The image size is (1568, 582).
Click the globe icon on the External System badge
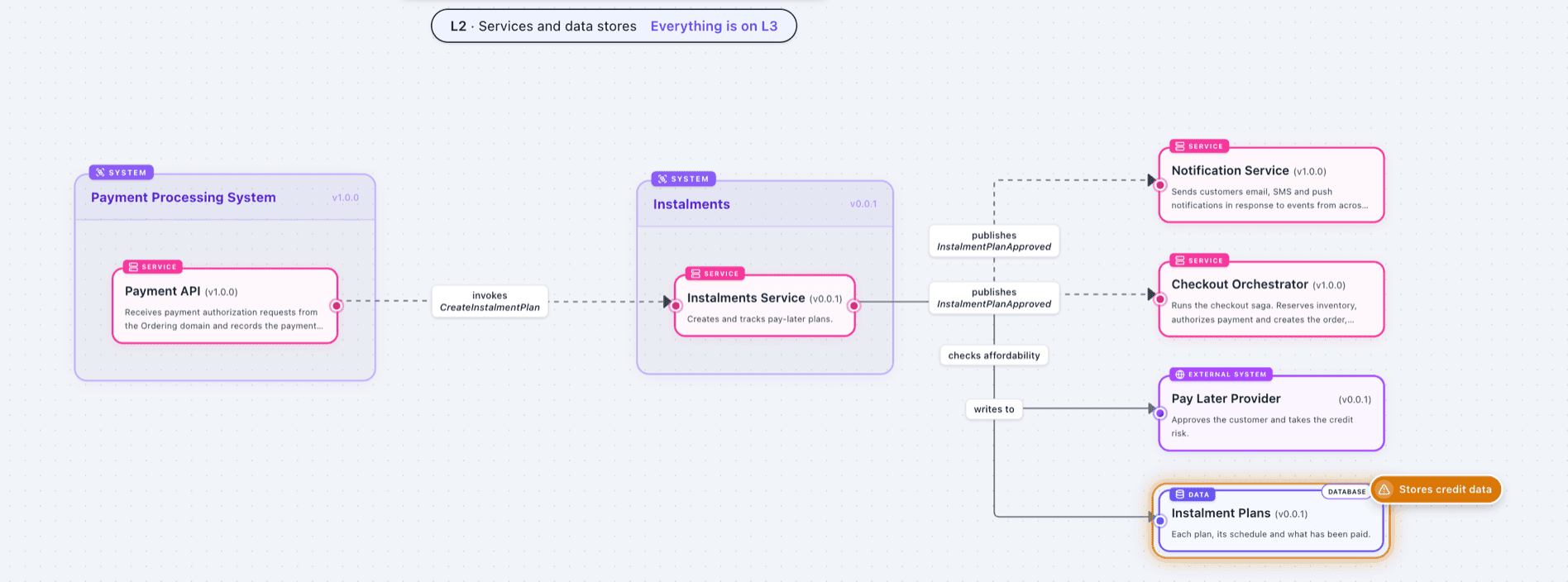point(1180,374)
